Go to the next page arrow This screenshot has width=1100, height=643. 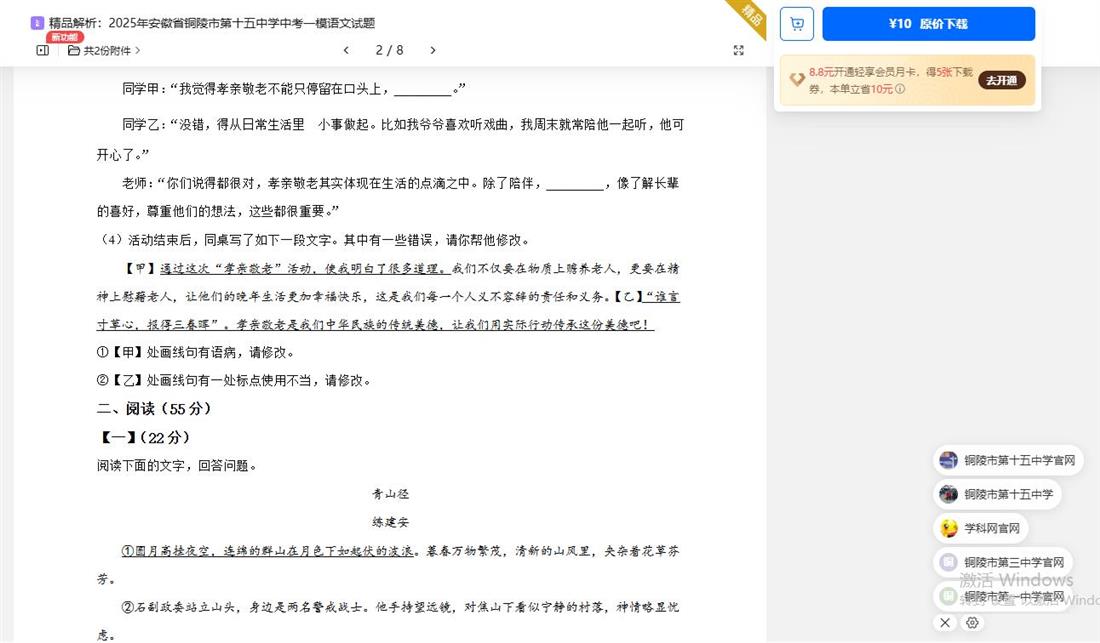433,50
